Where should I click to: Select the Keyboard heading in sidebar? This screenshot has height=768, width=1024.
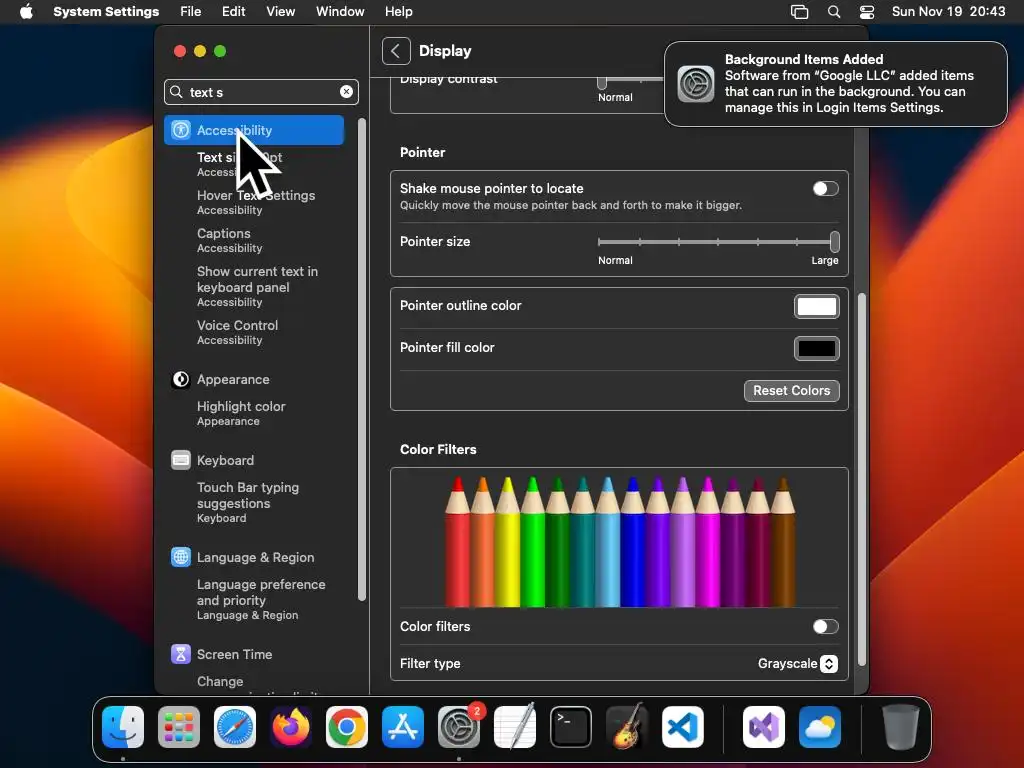225,460
